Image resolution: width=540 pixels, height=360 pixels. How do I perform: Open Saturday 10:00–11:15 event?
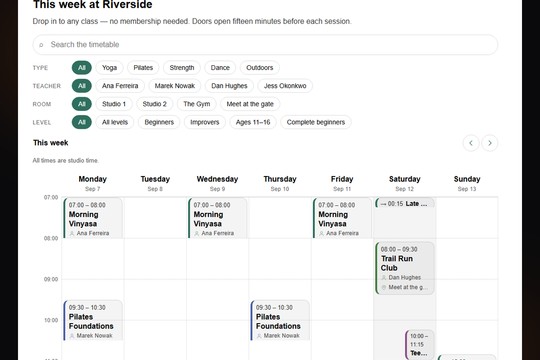pos(419,345)
